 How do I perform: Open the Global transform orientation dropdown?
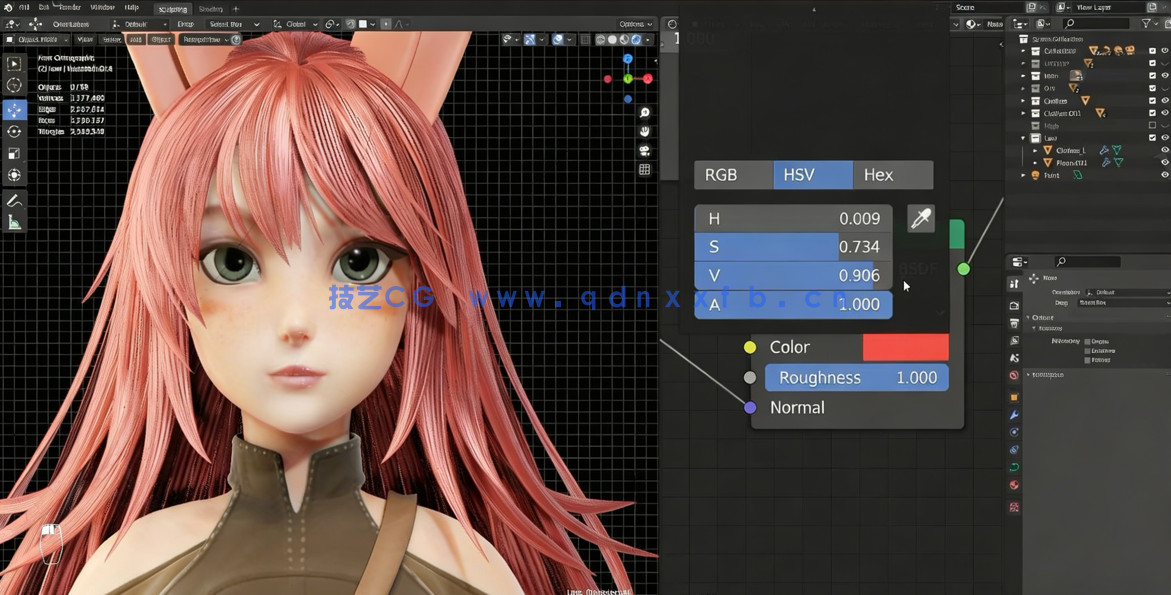295,24
